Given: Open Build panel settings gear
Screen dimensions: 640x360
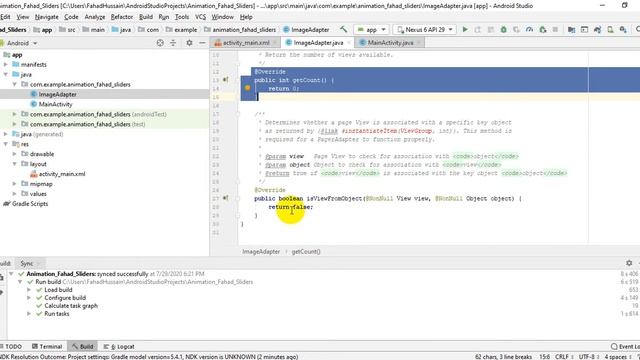Looking at the screenshot, I should 629,263.
